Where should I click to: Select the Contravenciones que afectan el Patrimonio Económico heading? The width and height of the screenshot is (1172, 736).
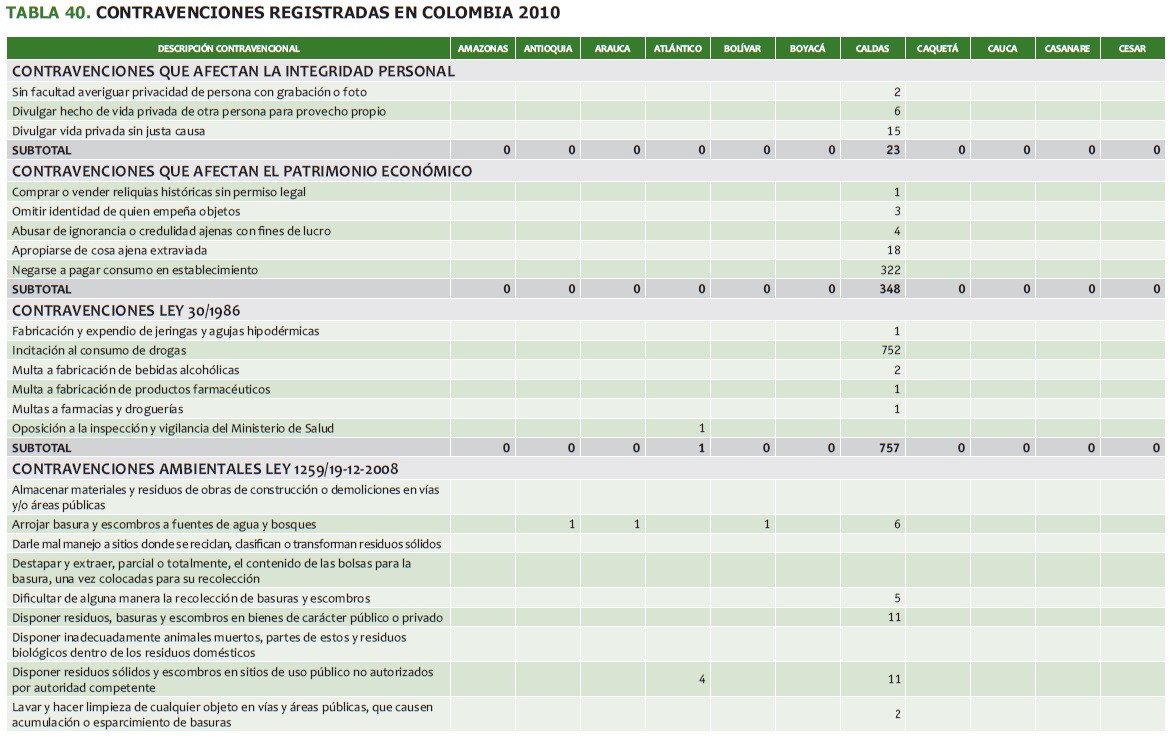tap(242, 171)
